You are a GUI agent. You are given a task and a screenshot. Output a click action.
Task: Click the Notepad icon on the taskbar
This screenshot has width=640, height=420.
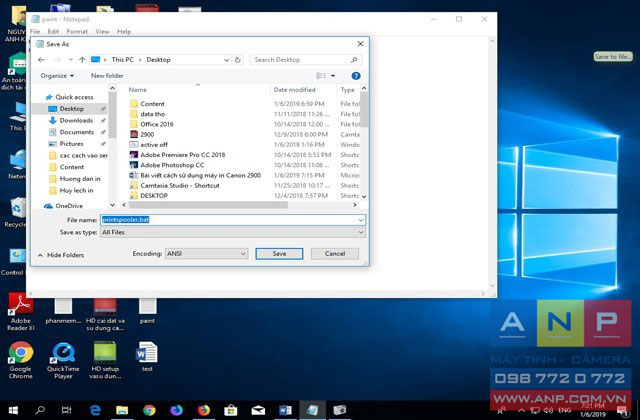click(313, 410)
